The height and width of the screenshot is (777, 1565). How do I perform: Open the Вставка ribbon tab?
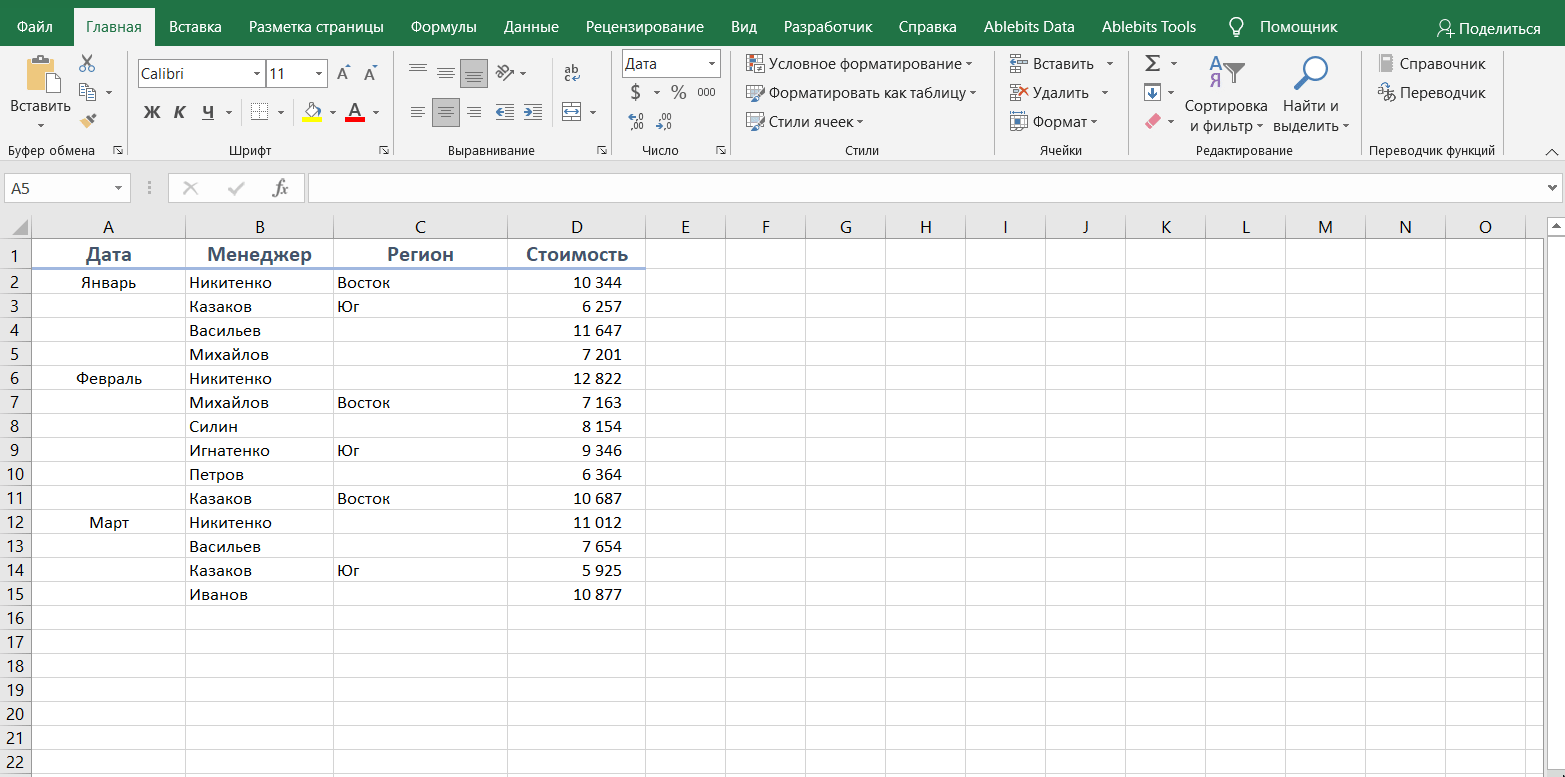coord(195,27)
